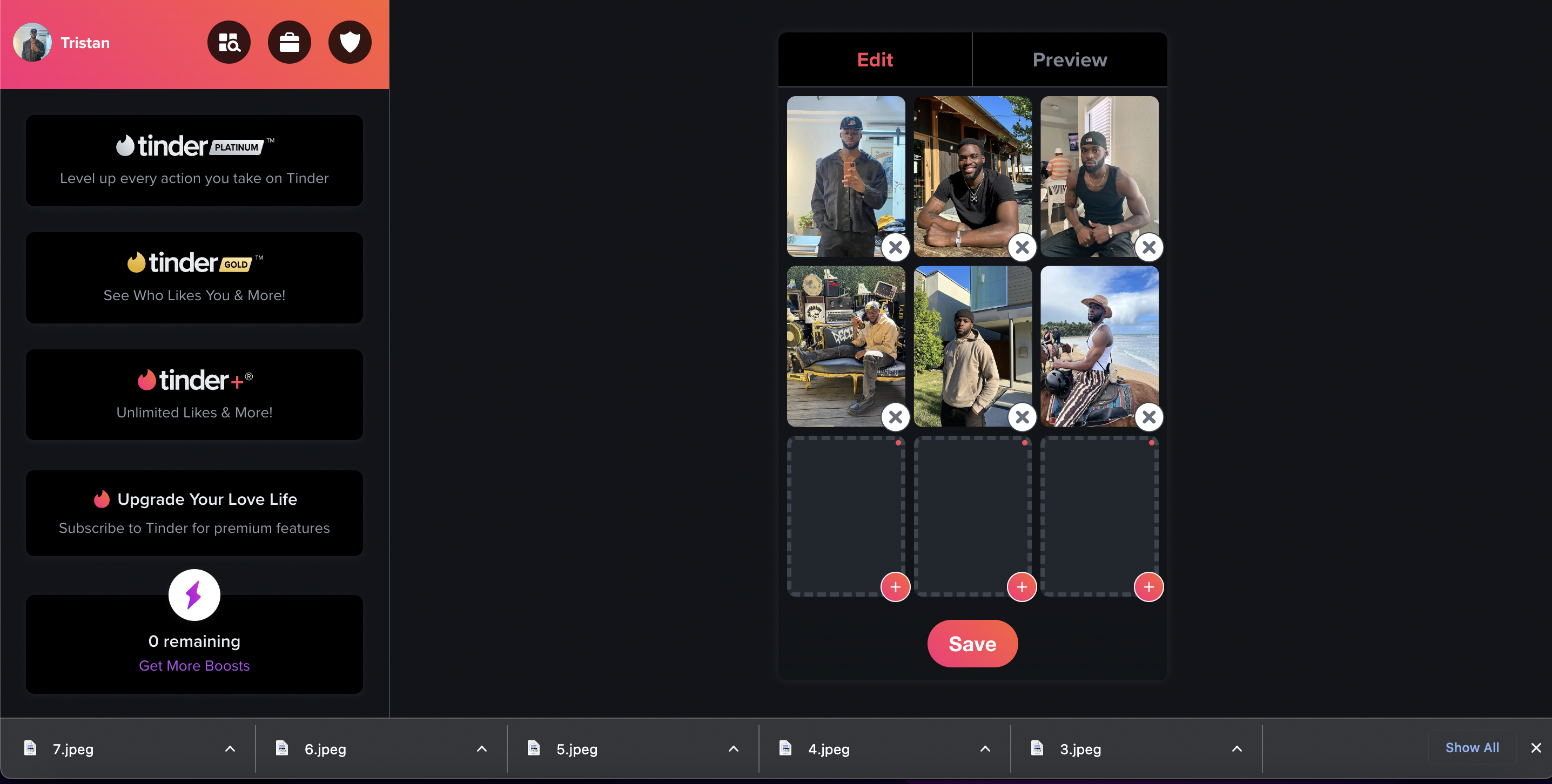Remove the mirror selfie photo with X
The height and width of the screenshot is (784, 1552).
[x=895, y=247]
